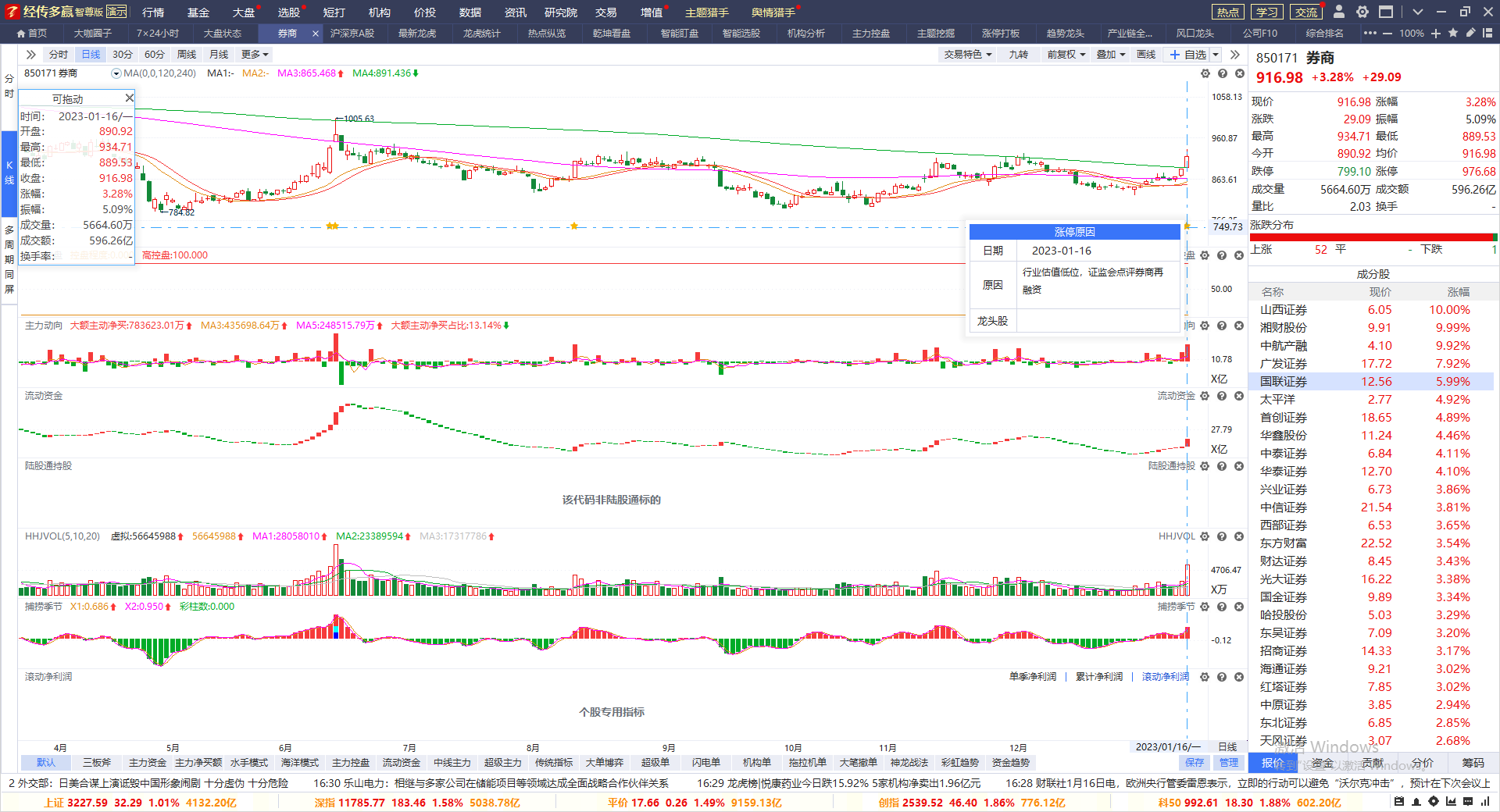
Task: Open 交易特色 dropdown
Action: coord(968,55)
